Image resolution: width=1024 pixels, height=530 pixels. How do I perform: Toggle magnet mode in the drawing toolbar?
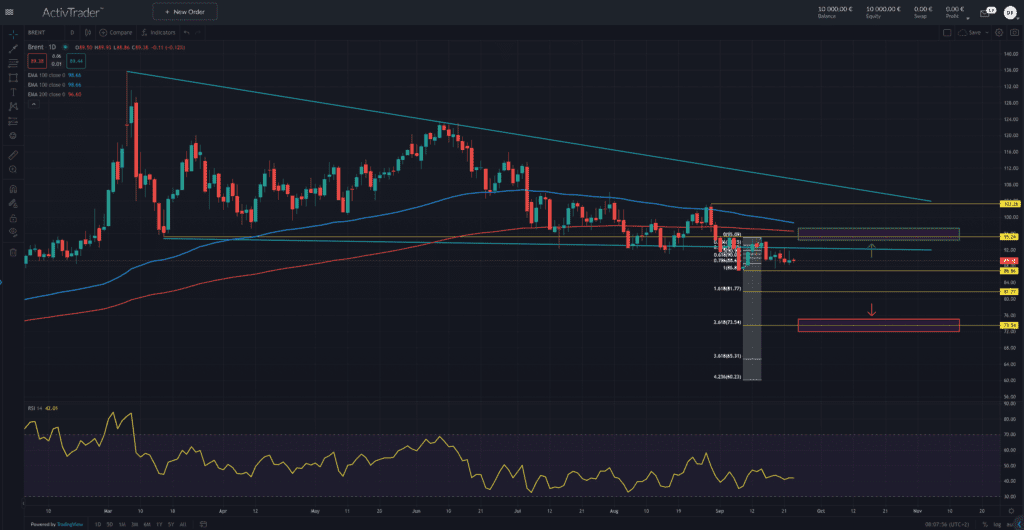pyautogui.click(x=12, y=189)
